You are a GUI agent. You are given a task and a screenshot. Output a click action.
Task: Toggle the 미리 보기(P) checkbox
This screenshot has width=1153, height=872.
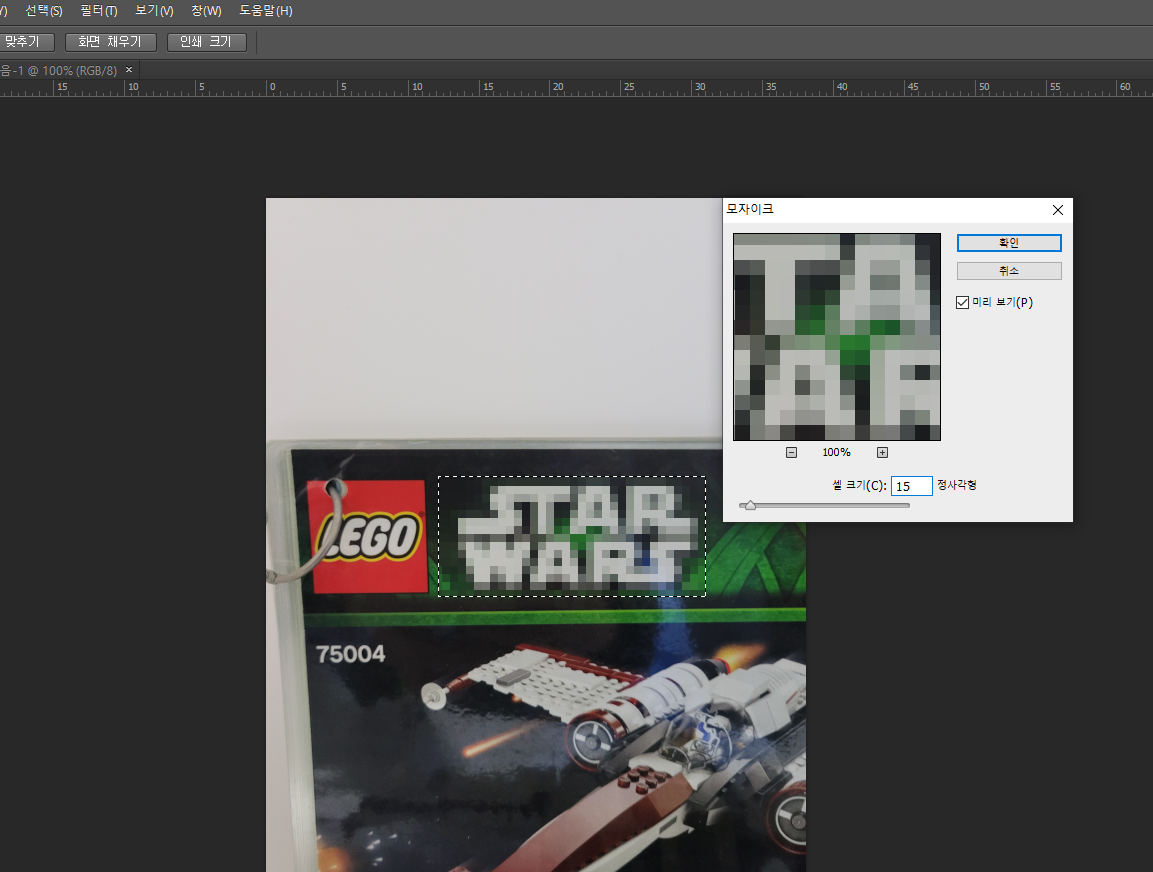tap(962, 302)
